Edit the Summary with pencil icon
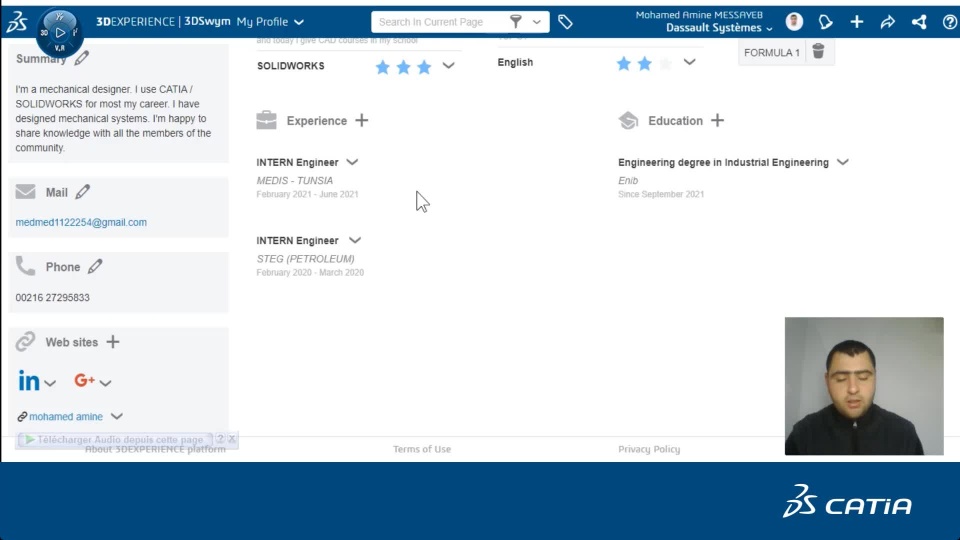 coord(81,58)
